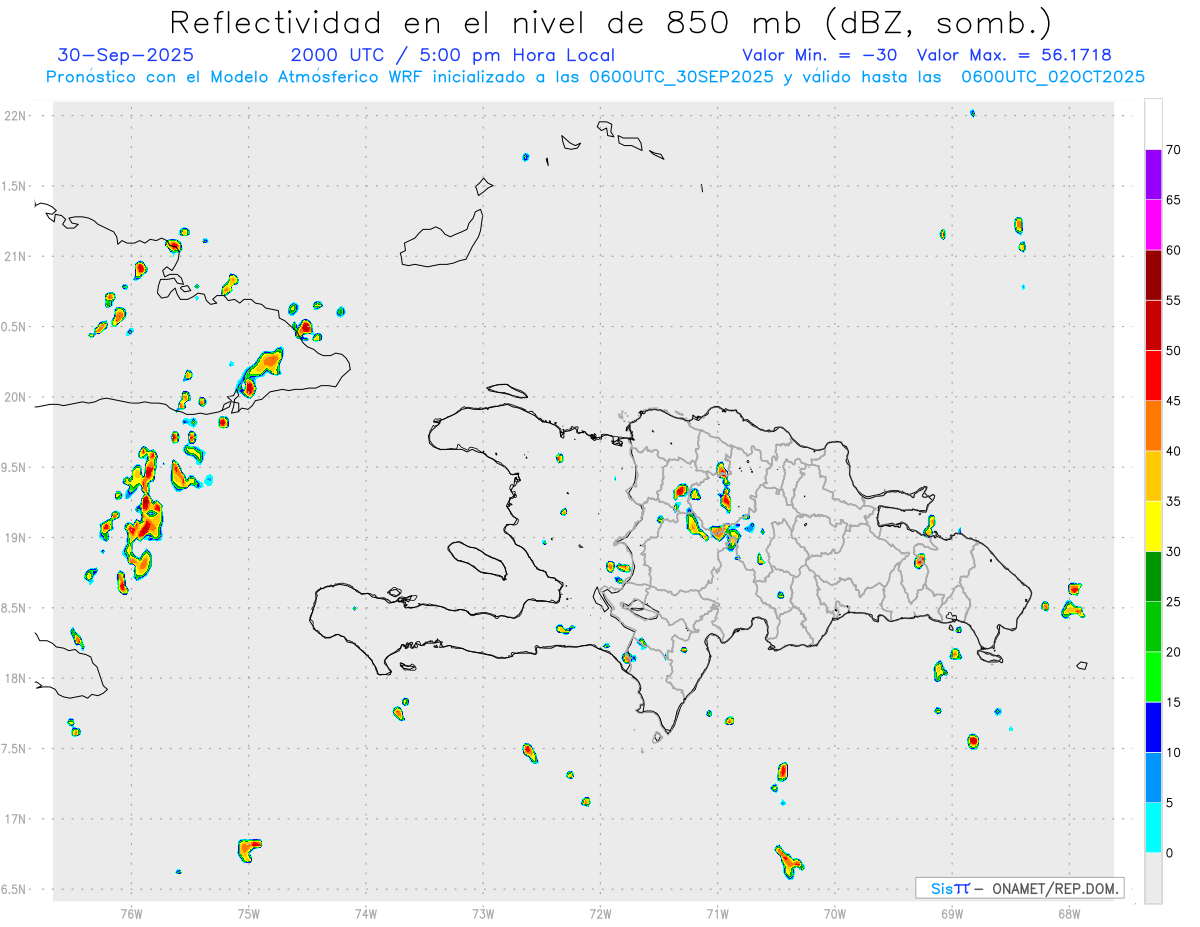Click the '71W' longitude label

tap(717, 913)
